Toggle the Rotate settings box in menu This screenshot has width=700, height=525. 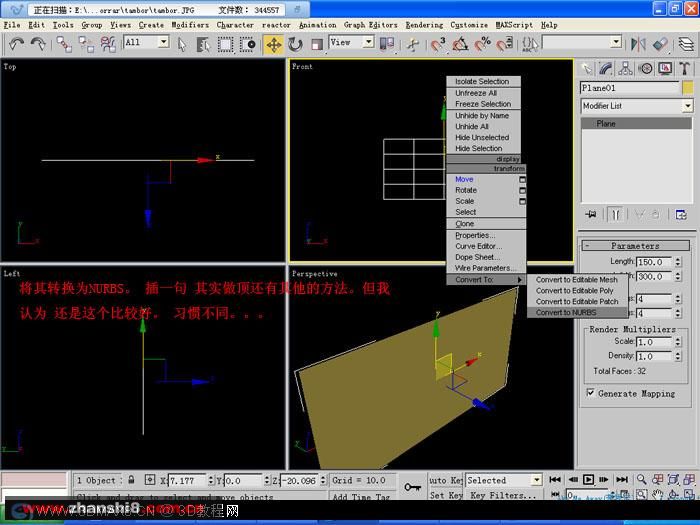coord(522,191)
